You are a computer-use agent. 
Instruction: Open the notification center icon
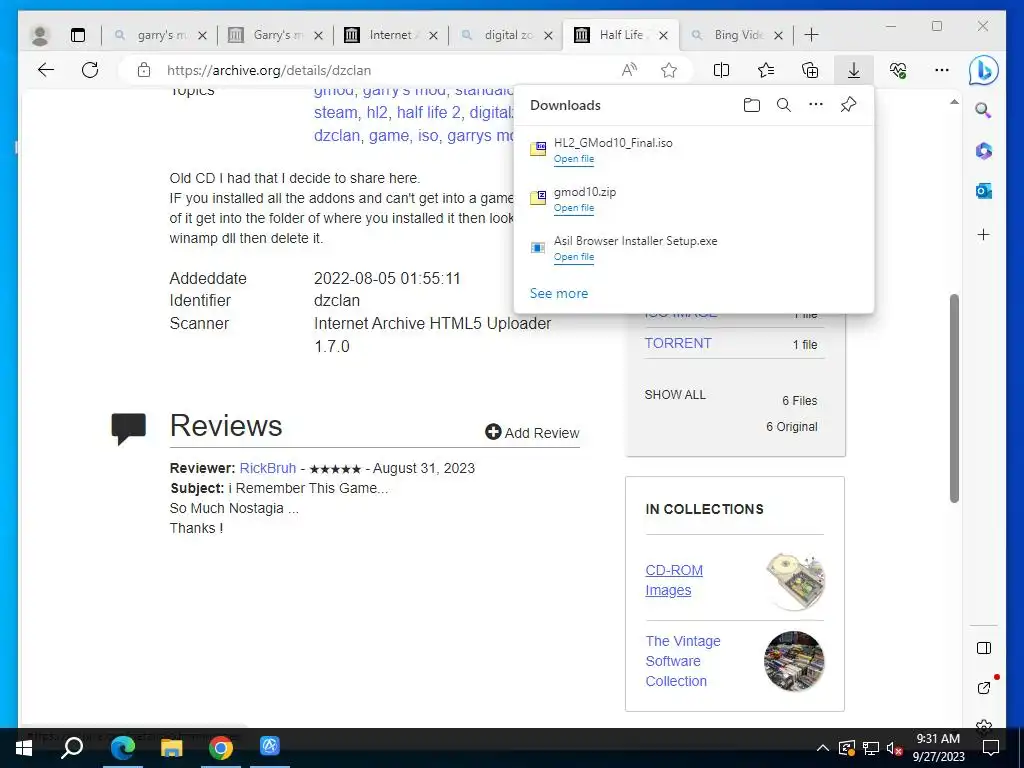pos(991,748)
